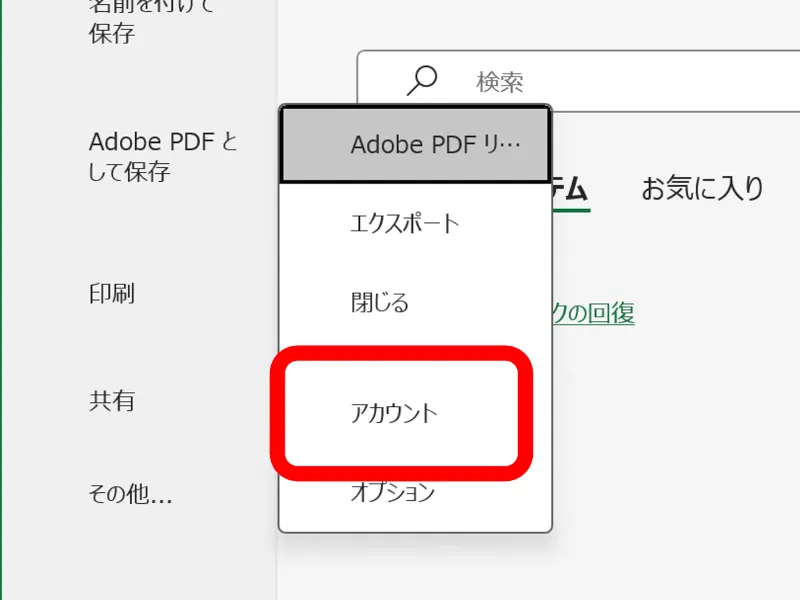800x600 pixels.
Task: Open Adobe PDF として保存 in the sidebar
Action: tap(163, 157)
